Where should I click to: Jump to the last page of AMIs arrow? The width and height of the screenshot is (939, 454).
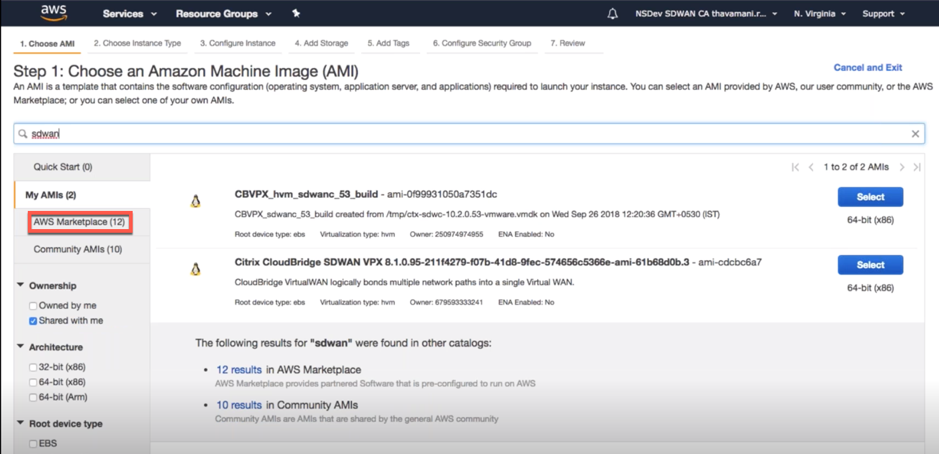[x=917, y=167]
